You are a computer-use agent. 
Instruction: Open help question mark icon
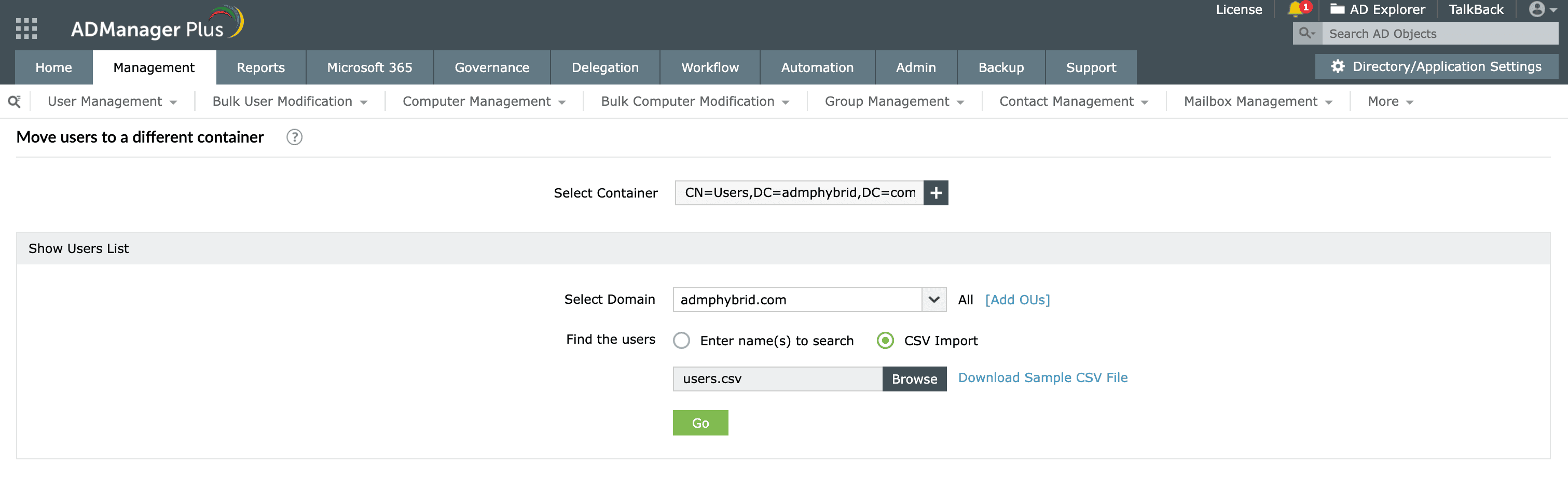pyautogui.click(x=295, y=137)
